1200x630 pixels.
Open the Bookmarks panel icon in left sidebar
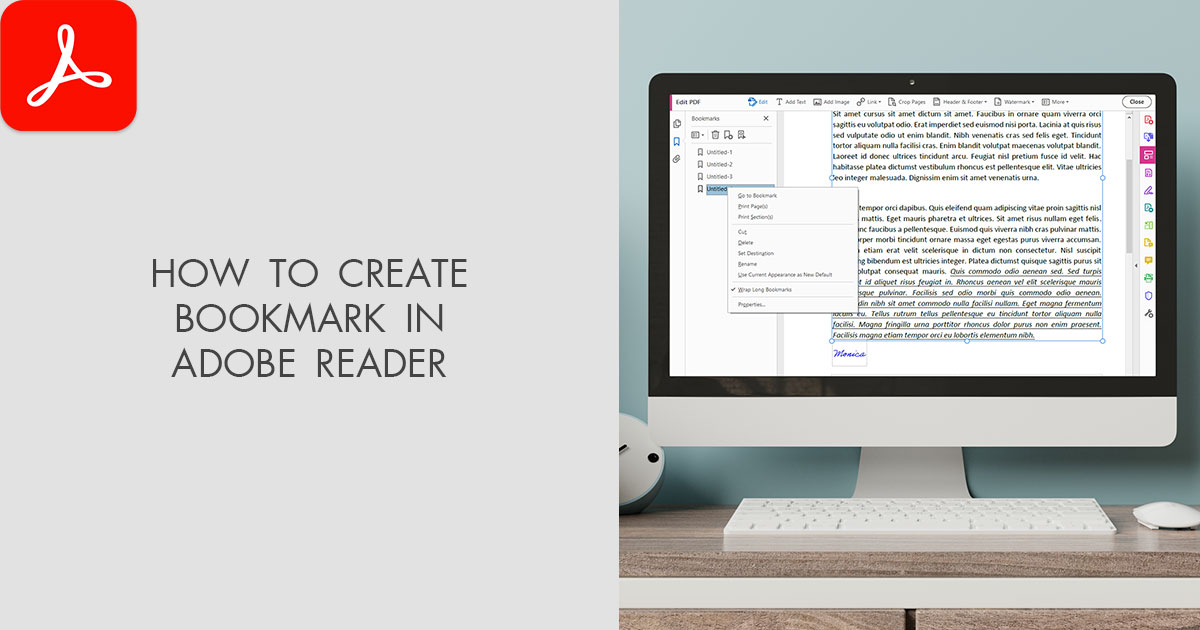point(678,141)
